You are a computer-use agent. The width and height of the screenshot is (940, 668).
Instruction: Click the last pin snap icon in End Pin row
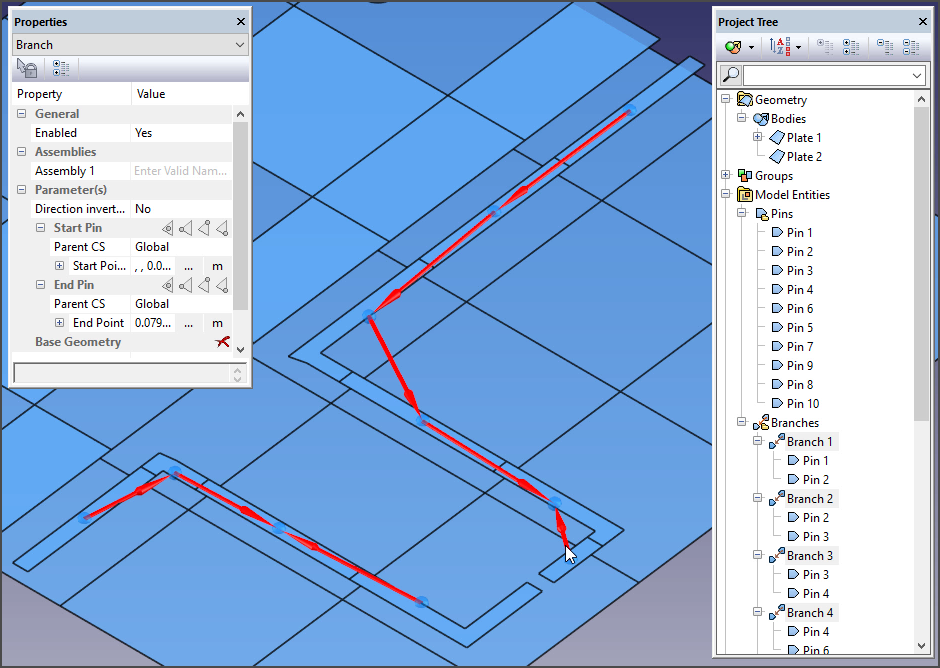coord(222,285)
